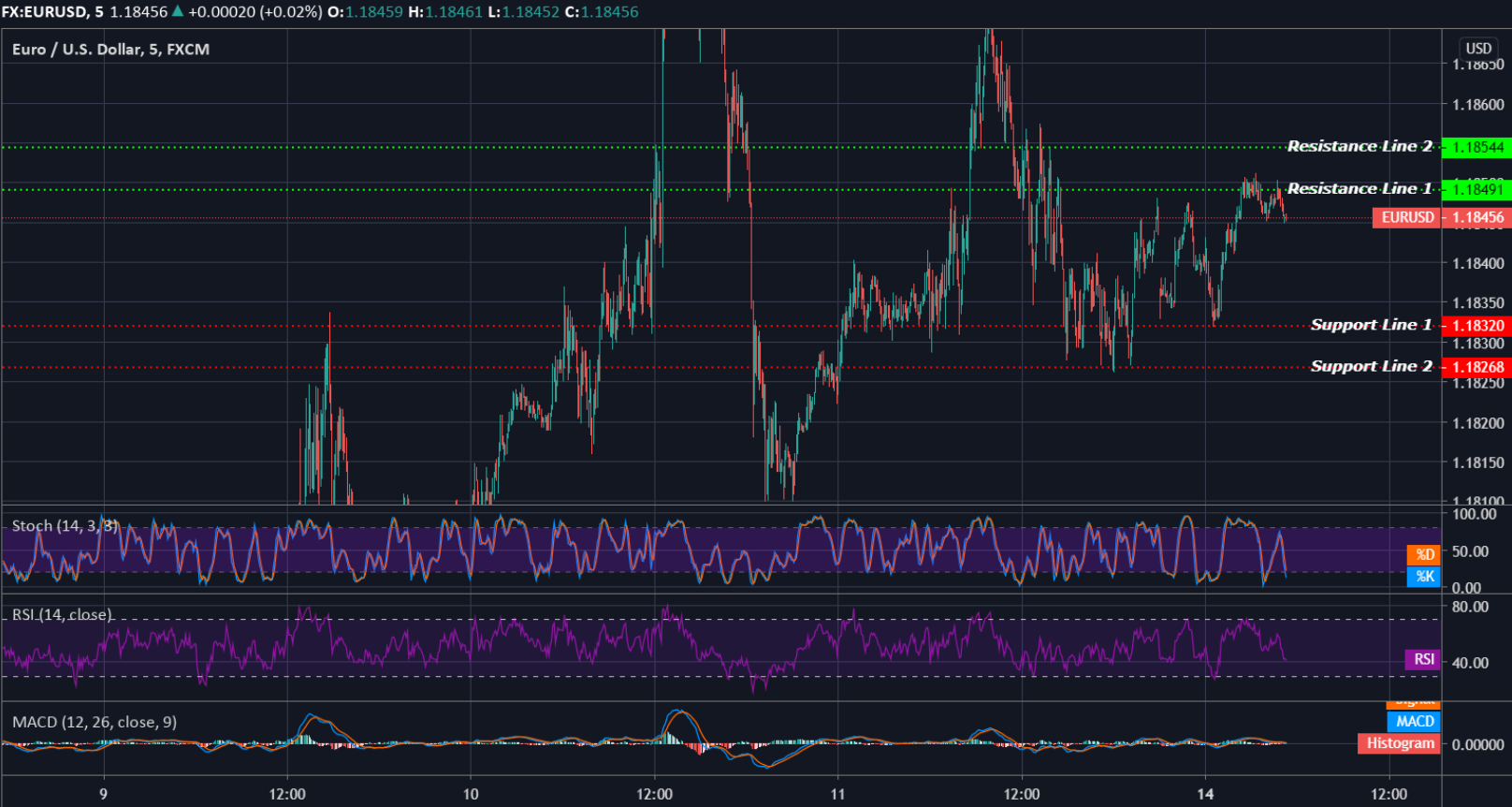Click the 9 date marker on time axis
Viewport: 1512px width, 807px height.
pos(103,794)
